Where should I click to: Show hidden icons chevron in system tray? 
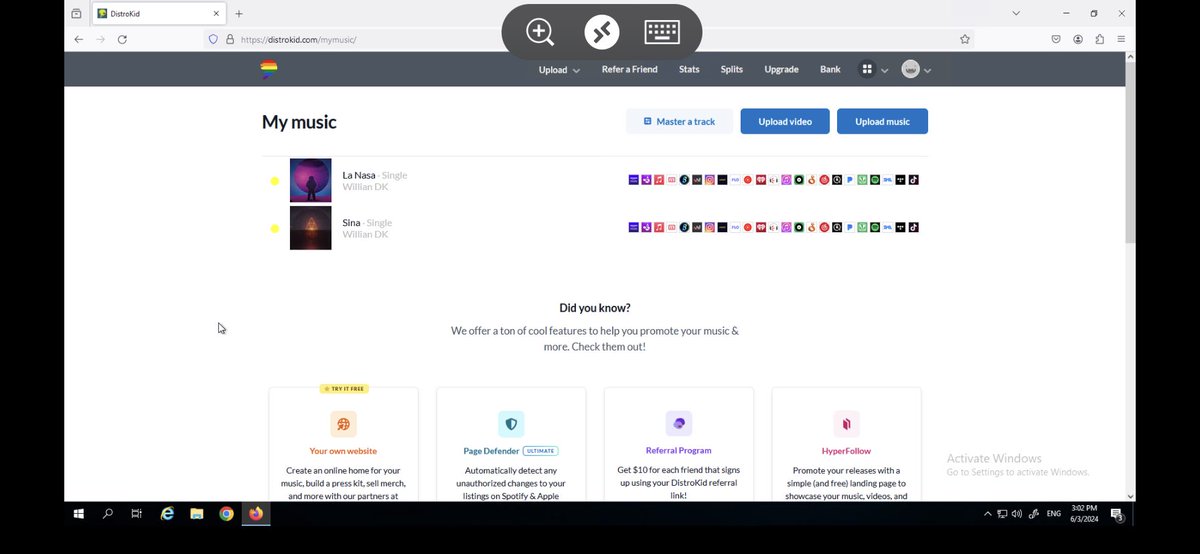point(988,514)
